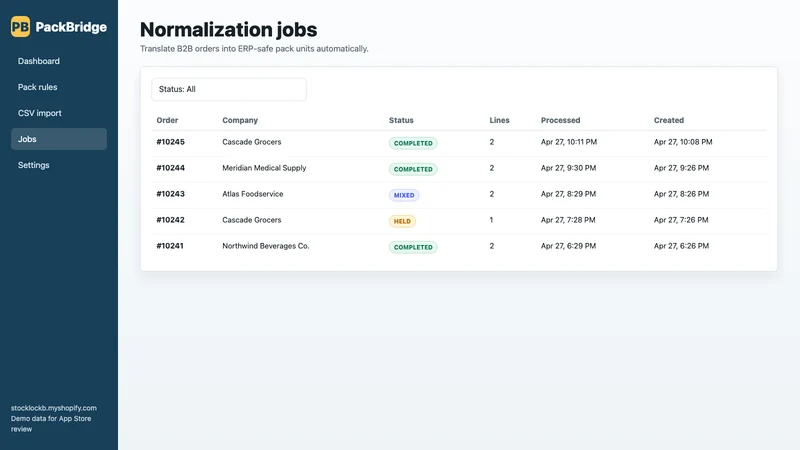Click COMPLETED badge for order #10241
This screenshot has height=450, width=800.
(413, 247)
